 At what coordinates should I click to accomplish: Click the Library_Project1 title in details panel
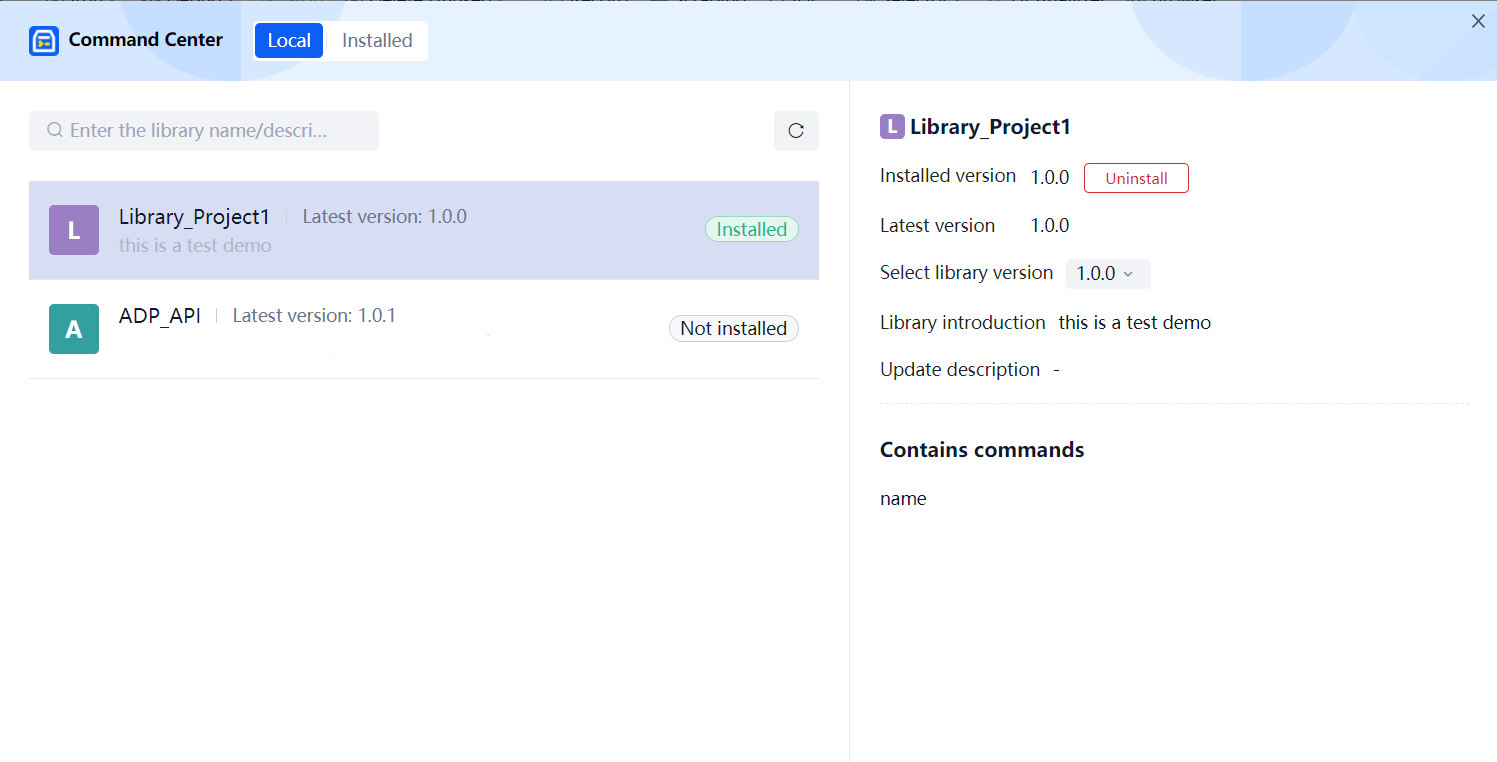(x=990, y=127)
